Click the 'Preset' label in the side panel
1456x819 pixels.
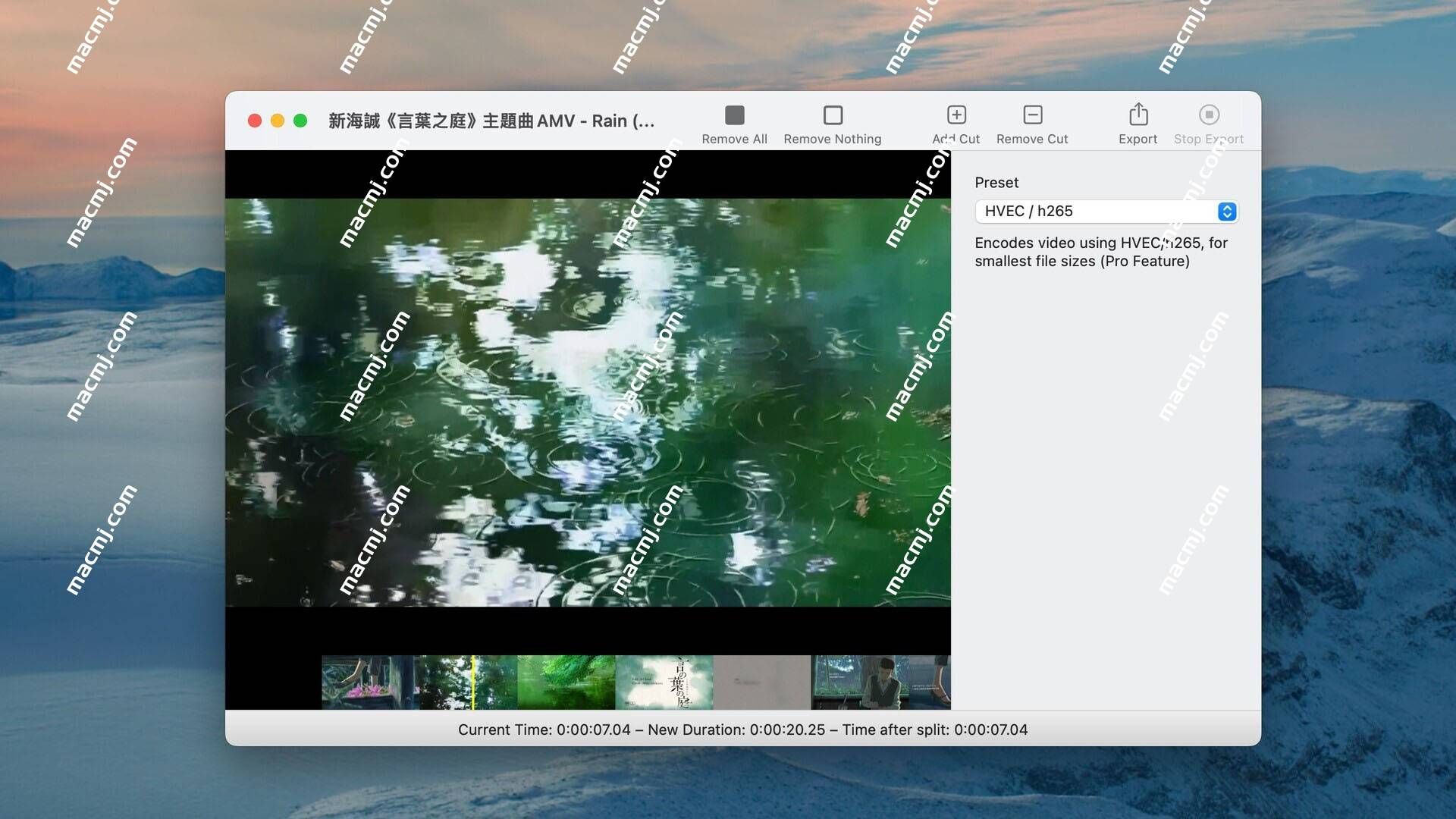(996, 183)
